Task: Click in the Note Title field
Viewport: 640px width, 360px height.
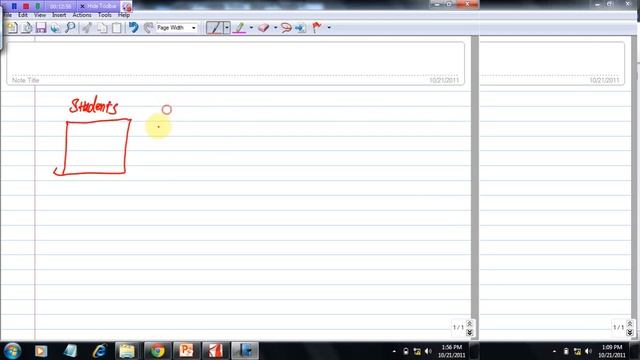Action: [236, 63]
